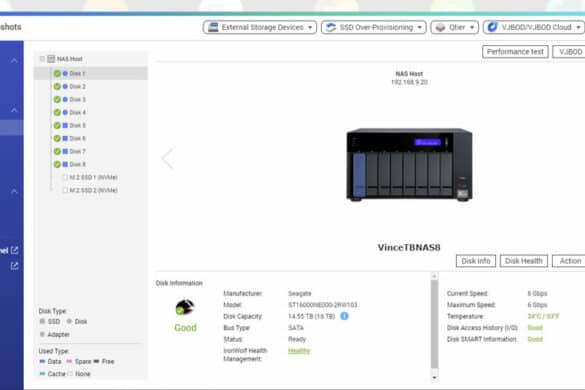The width and height of the screenshot is (585, 390).
Task: Click the previous arrow beside NAS image
Action: coord(167,158)
